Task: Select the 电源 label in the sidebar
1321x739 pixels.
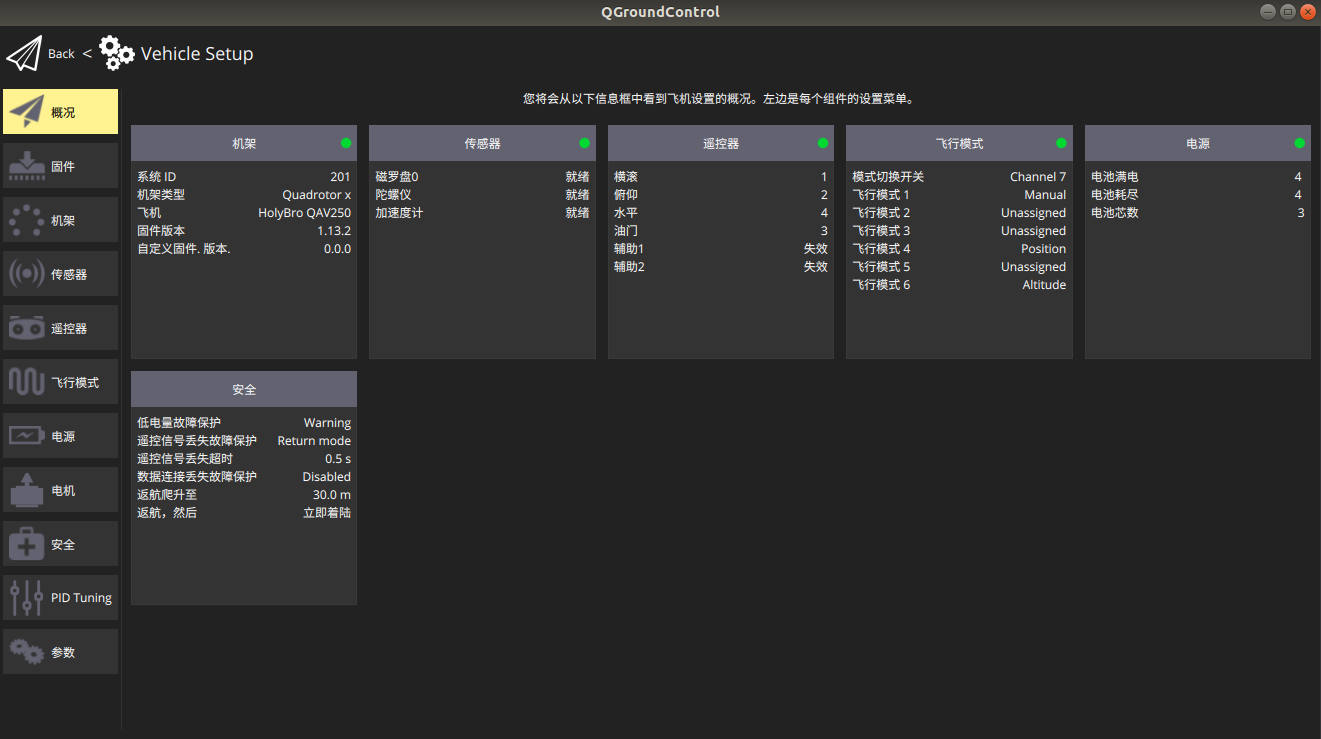Action: point(63,436)
